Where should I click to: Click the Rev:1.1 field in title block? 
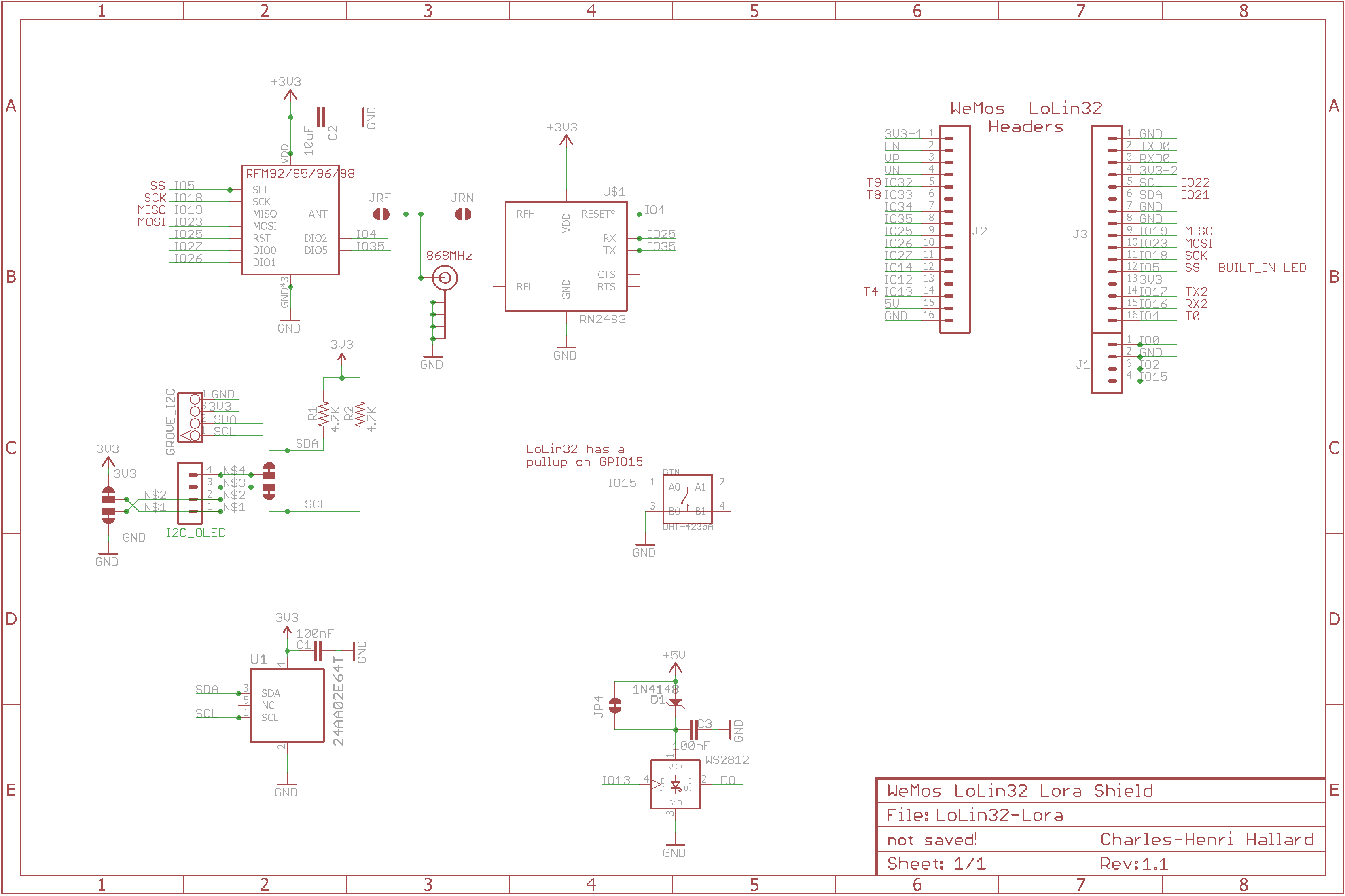coord(1133,864)
